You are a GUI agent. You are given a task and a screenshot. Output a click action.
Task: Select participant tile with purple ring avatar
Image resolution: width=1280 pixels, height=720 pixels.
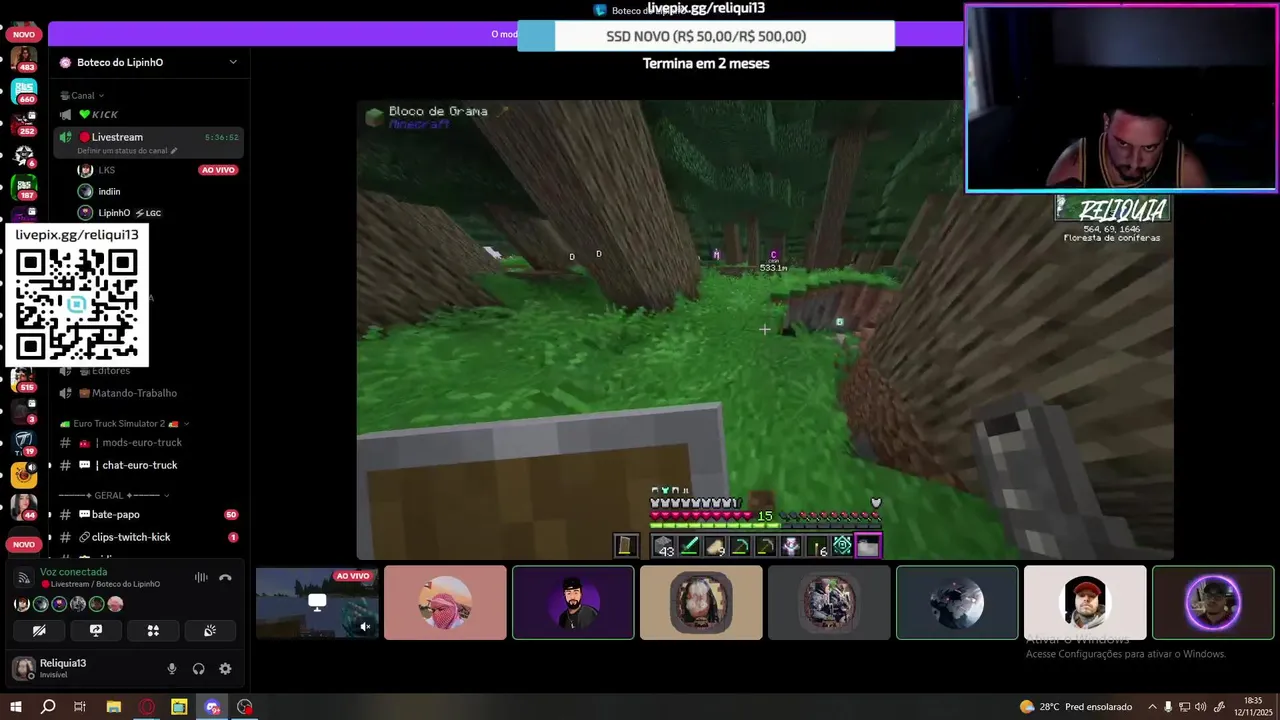(x=1213, y=603)
